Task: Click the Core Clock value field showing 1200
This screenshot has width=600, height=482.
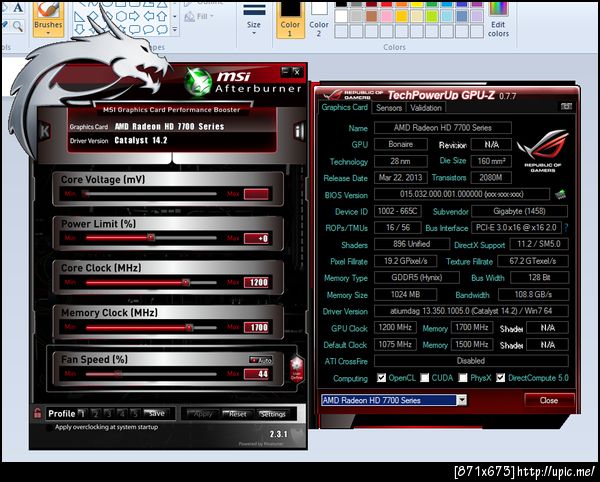Action: pyautogui.click(x=258, y=283)
